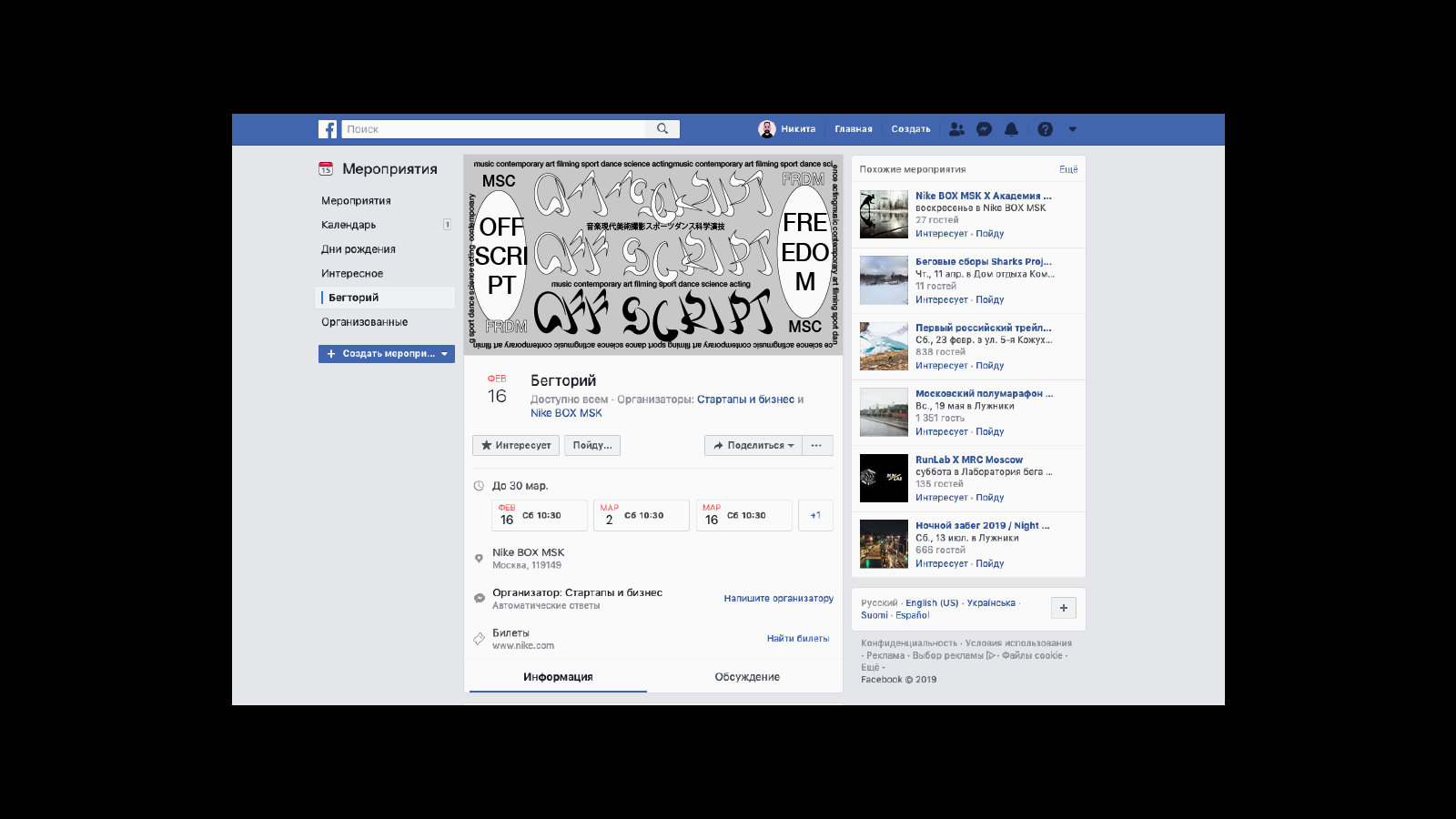Image resolution: width=1456 pixels, height=819 pixels.
Task: Click the plus button to add a language
Action: pos(1064,608)
